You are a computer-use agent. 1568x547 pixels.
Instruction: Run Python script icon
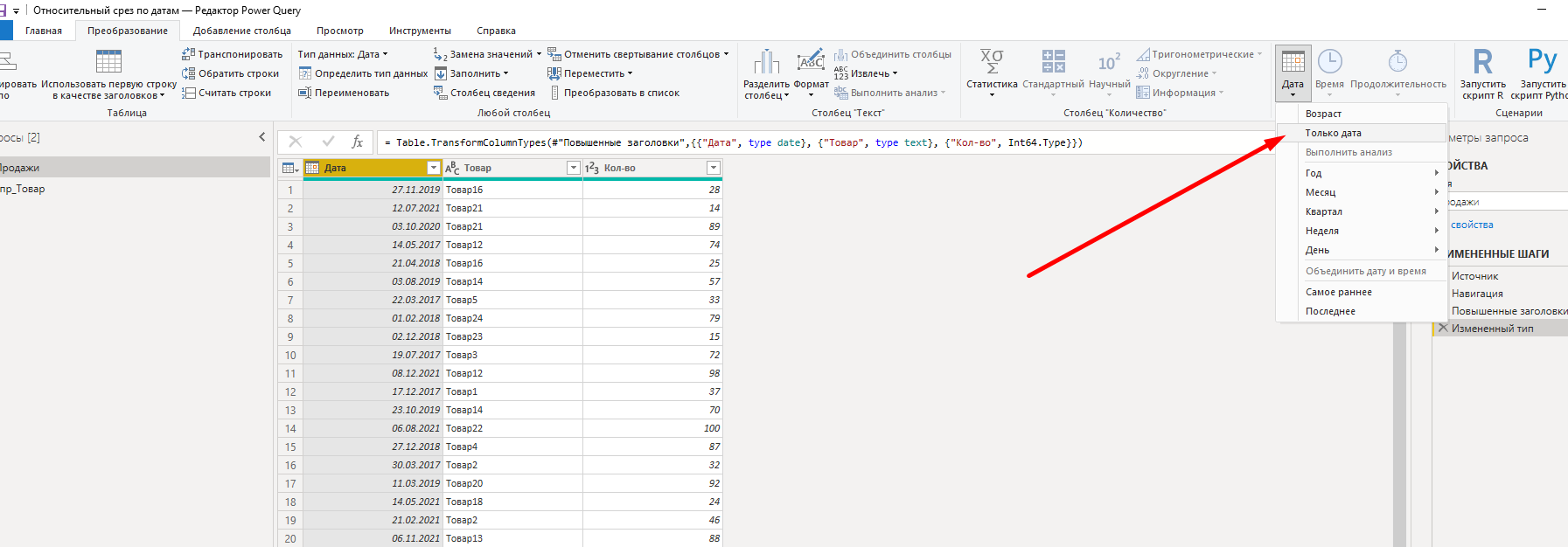coord(1543,60)
